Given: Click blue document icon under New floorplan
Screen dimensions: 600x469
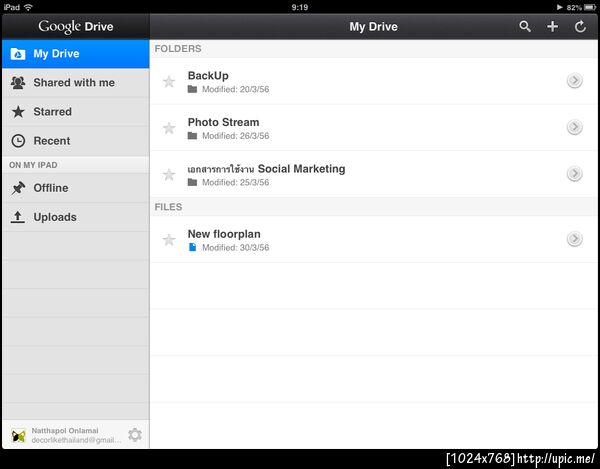Looking at the screenshot, I should 192,248.
